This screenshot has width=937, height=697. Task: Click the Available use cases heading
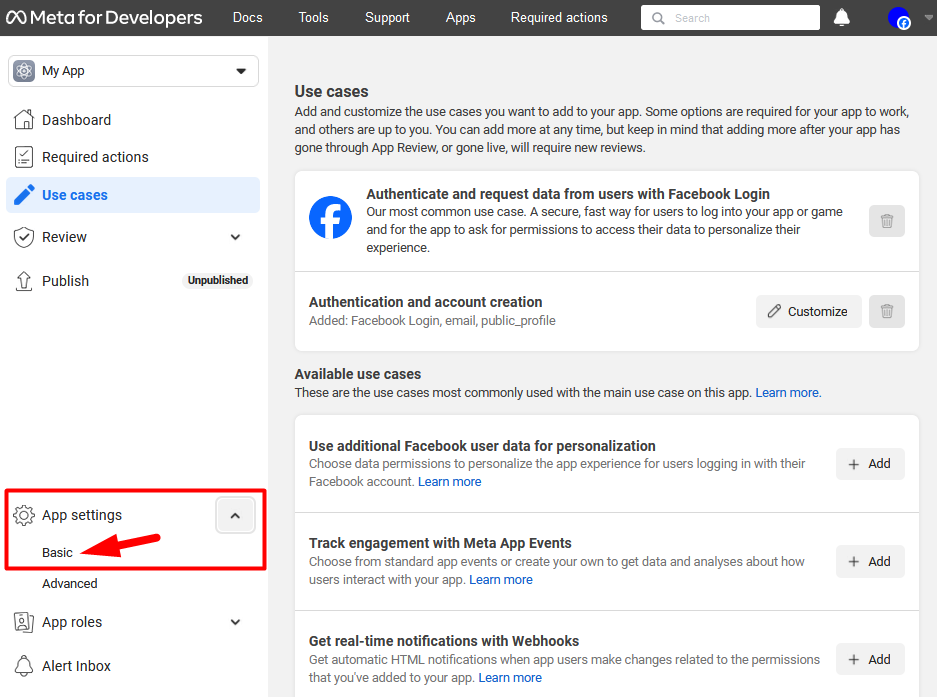tap(357, 374)
